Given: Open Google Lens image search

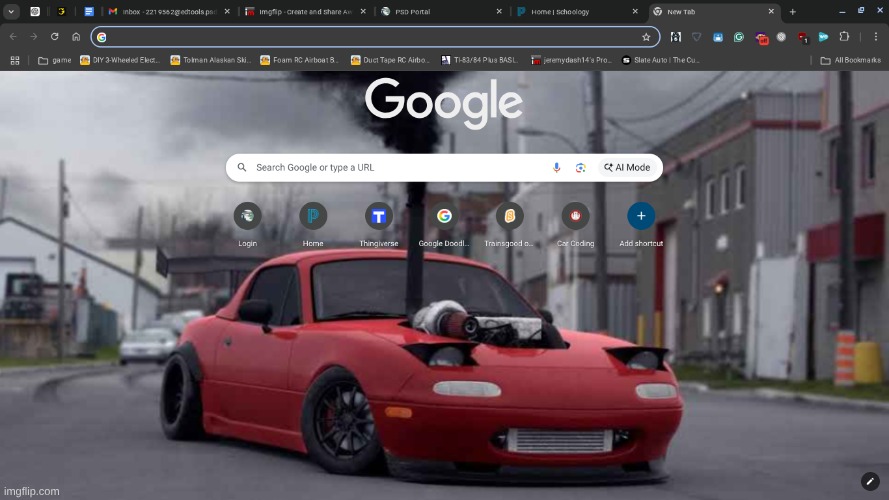Looking at the screenshot, I should click(x=580, y=168).
